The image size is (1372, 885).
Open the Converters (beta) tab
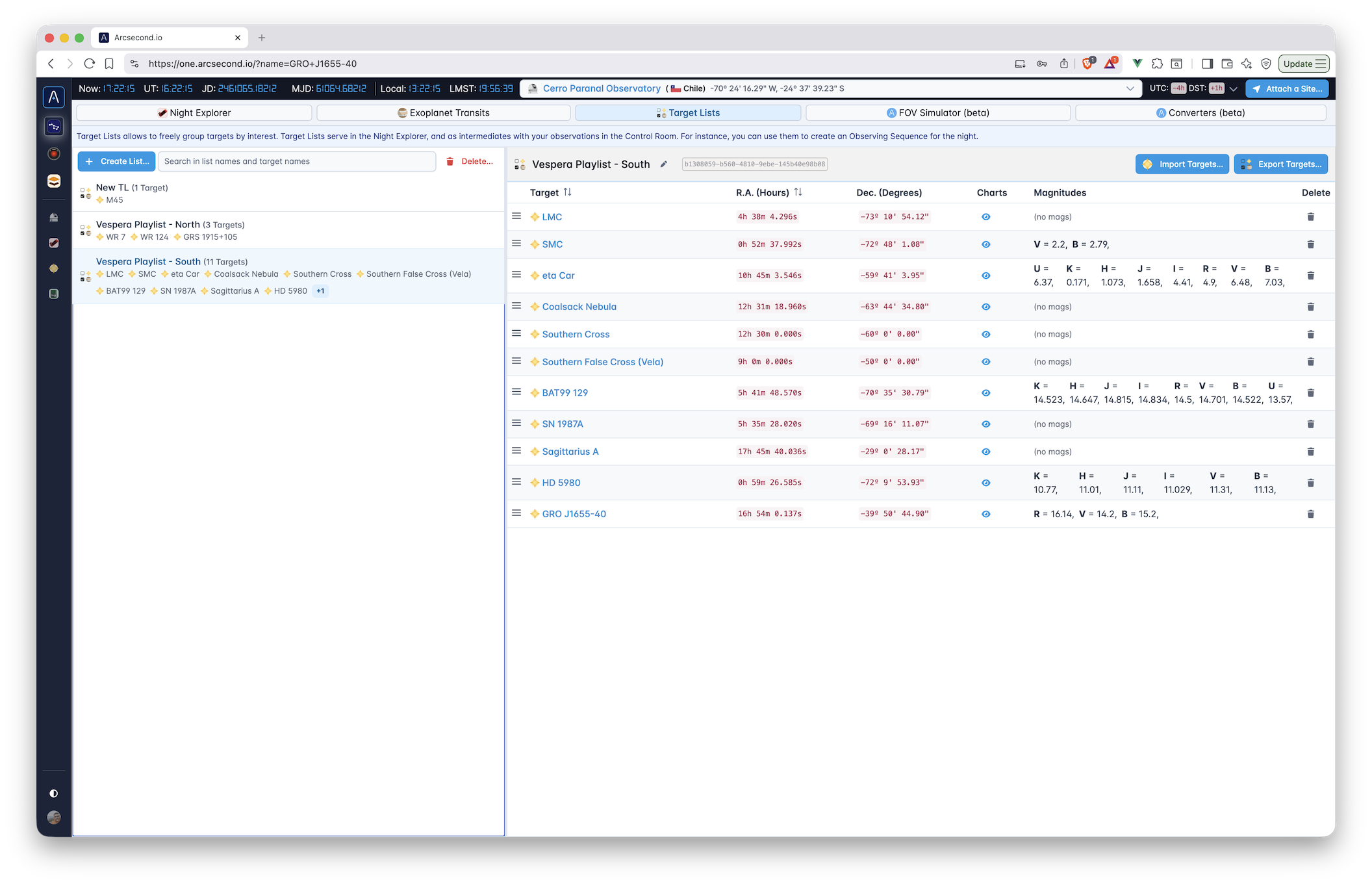(1200, 113)
